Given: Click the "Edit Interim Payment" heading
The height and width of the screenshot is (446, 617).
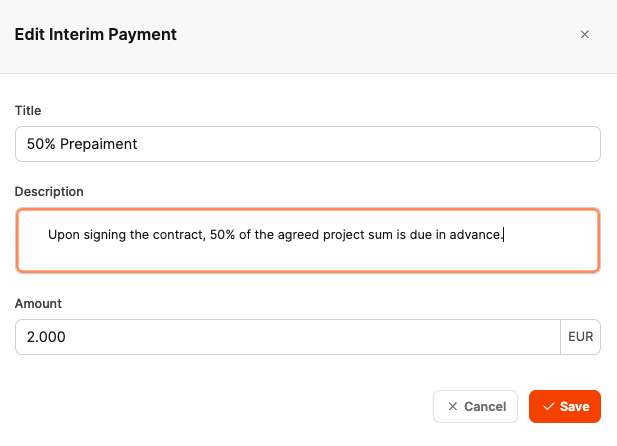Looking at the screenshot, I should pyautogui.click(x=96, y=34).
